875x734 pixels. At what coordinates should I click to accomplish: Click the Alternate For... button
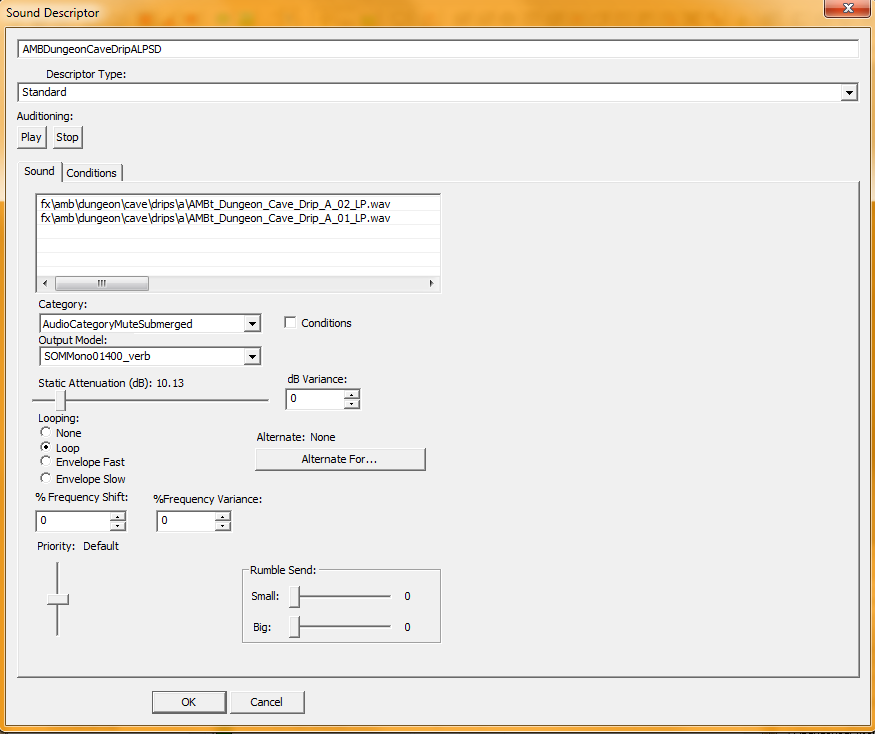point(340,459)
